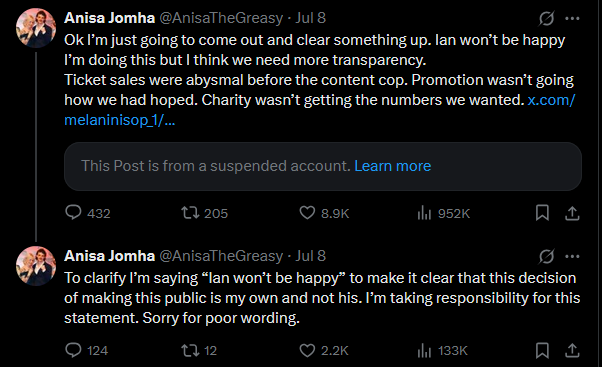602x367 pixels.
Task: Open the @AnisaTheGreasy handle on second post
Action: pos(221,256)
